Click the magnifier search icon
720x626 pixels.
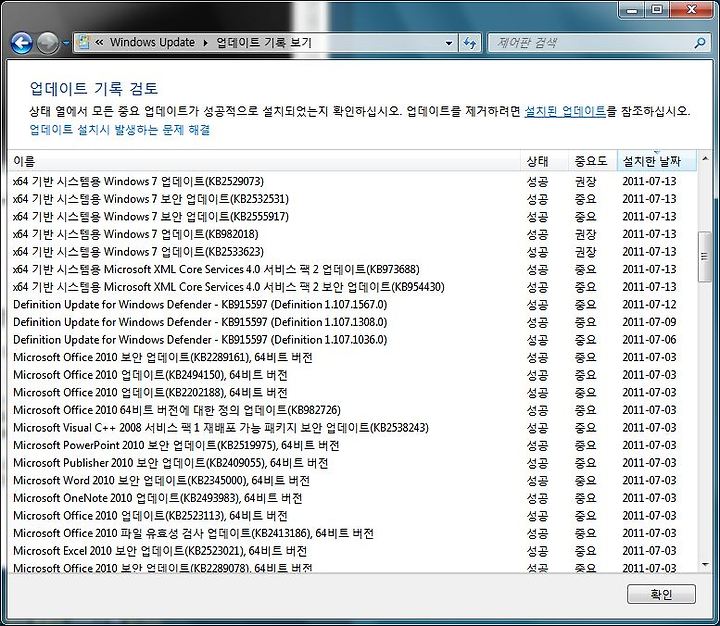coord(700,43)
